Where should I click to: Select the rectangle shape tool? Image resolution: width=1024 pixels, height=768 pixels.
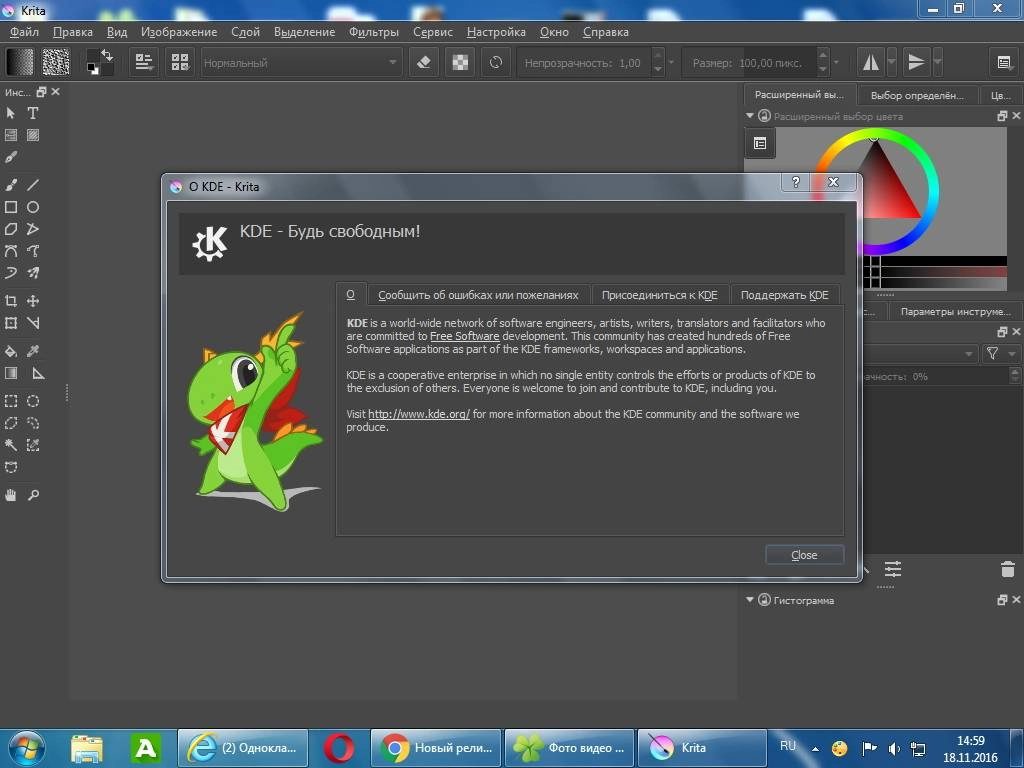pyautogui.click(x=10, y=207)
